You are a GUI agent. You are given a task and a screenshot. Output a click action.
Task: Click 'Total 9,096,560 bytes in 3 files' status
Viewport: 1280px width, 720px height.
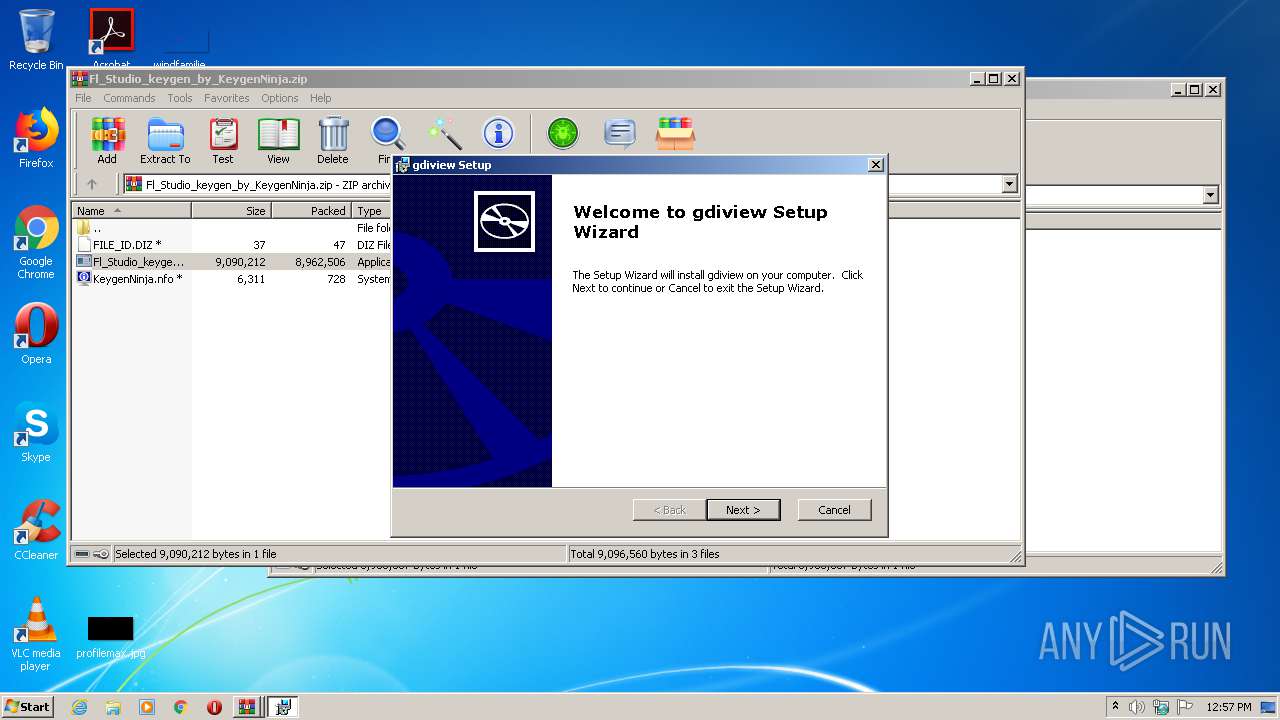coord(645,554)
